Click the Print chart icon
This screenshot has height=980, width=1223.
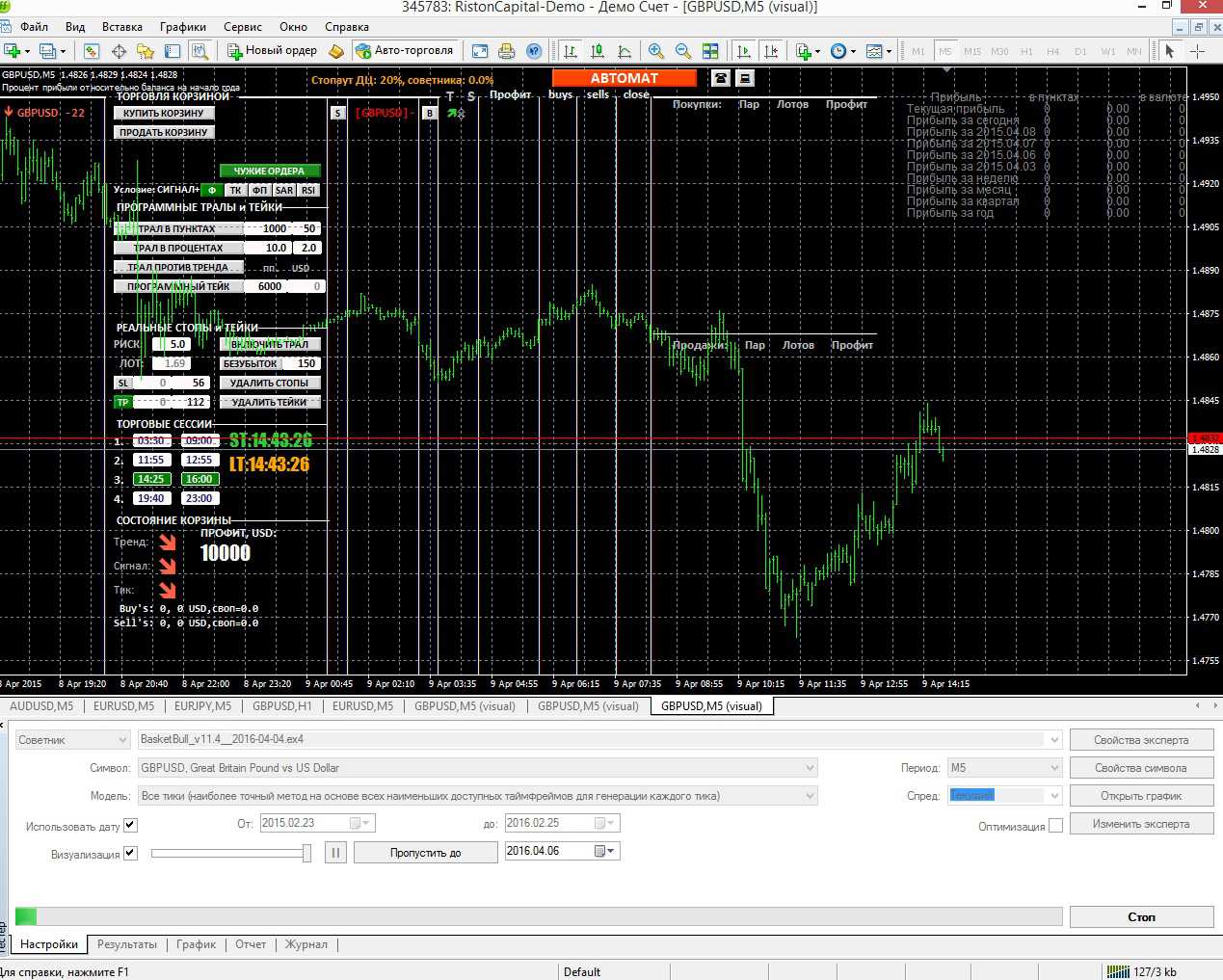506,51
